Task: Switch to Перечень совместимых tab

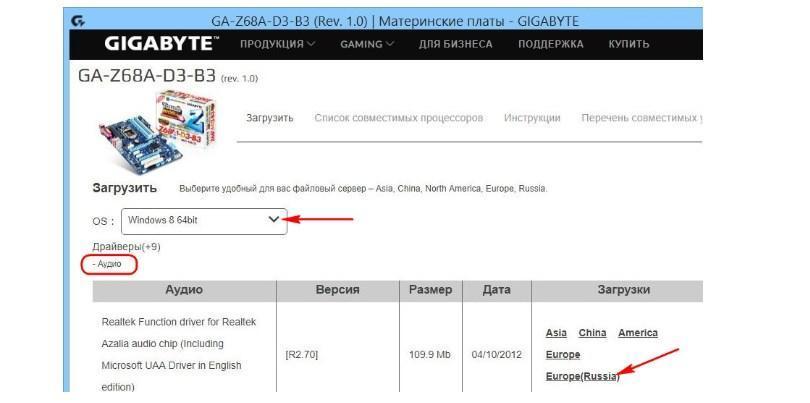Action: tap(642, 118)
